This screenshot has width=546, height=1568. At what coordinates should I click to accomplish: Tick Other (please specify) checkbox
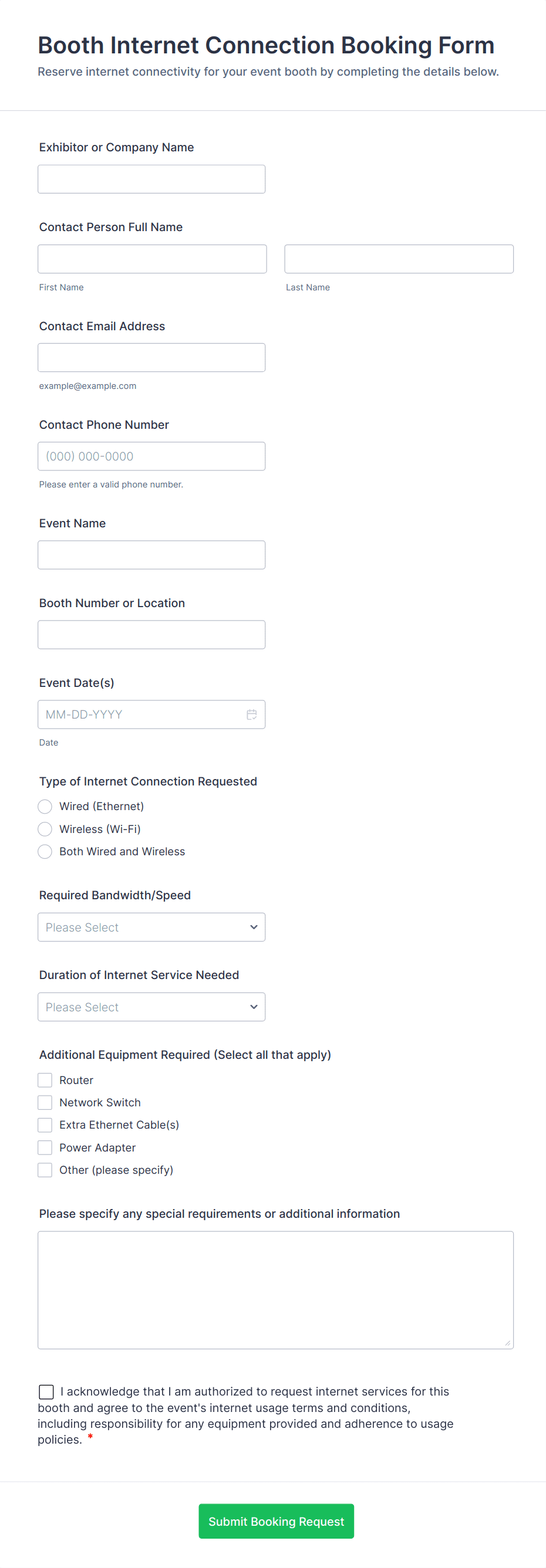[45, 1170]
